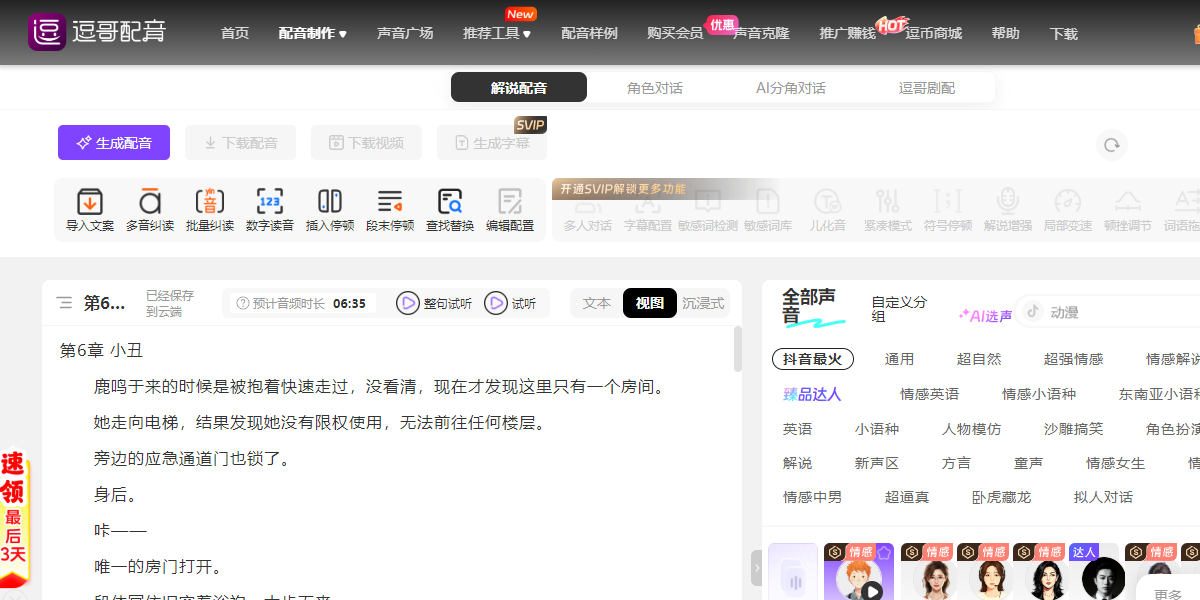
Task: Filter voices by 通用 category
Action: pos(899,359)
